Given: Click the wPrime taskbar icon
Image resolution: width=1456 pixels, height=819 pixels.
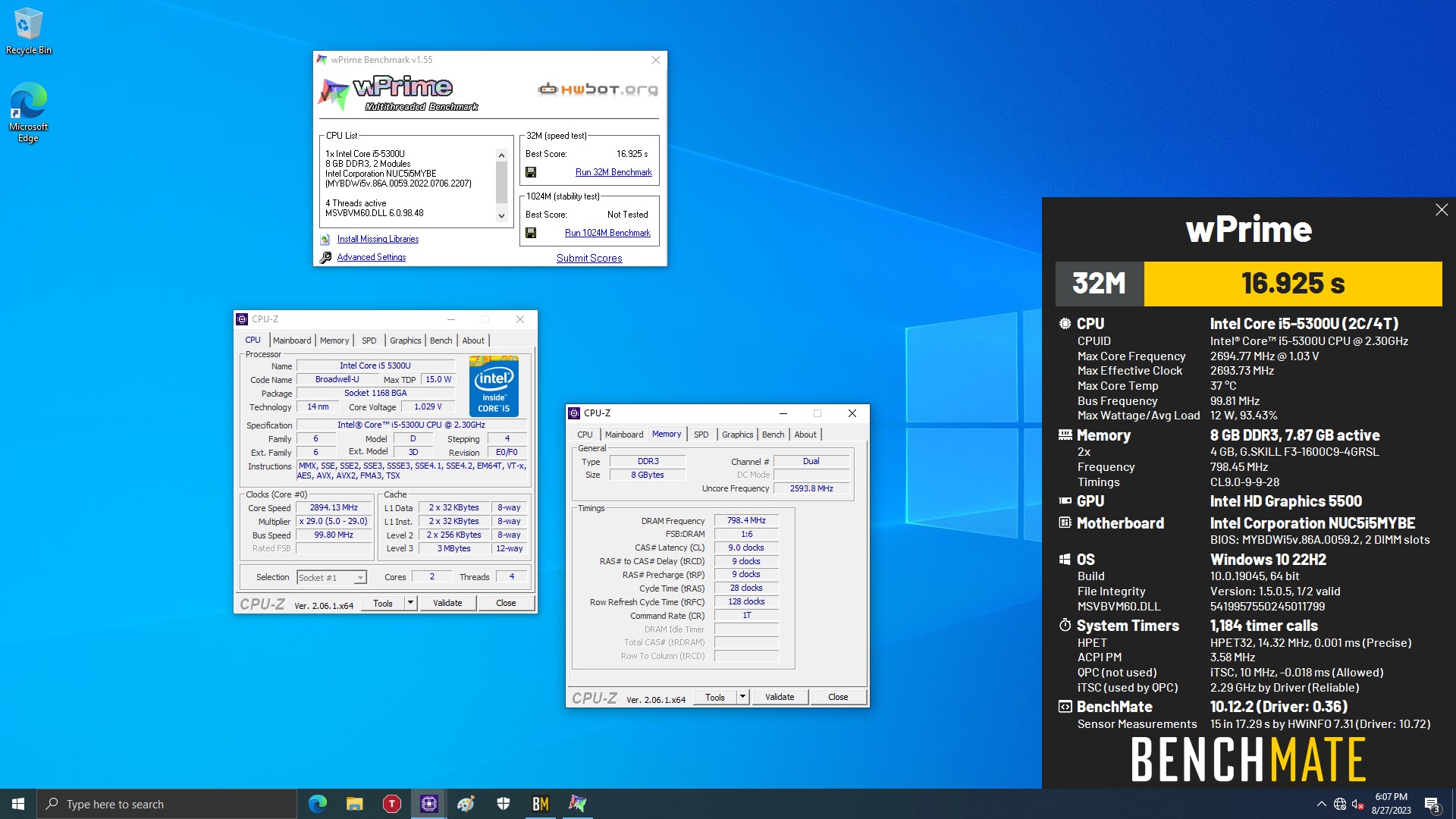Looking at the screenshot, I should pos(578,804).
